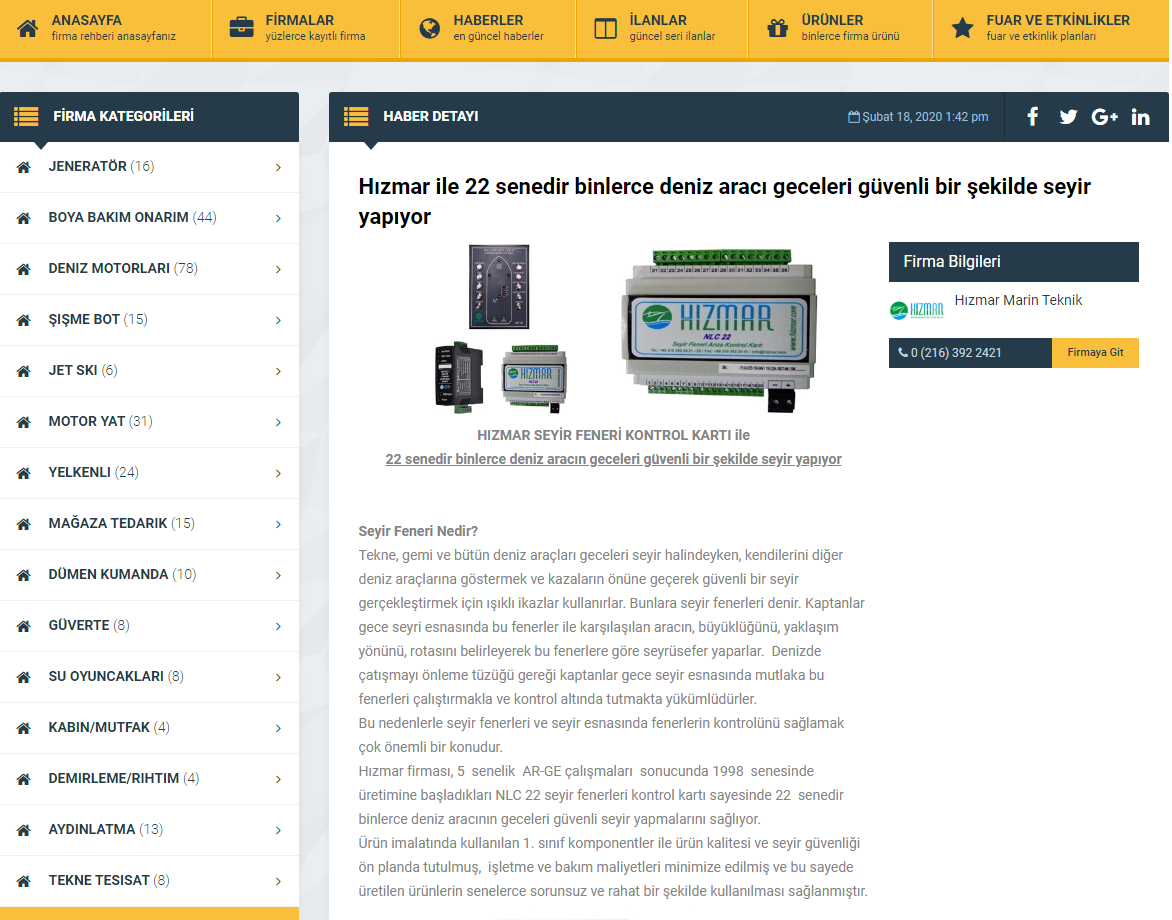Expand the MOTOR YAT chevron

[278, 422]
